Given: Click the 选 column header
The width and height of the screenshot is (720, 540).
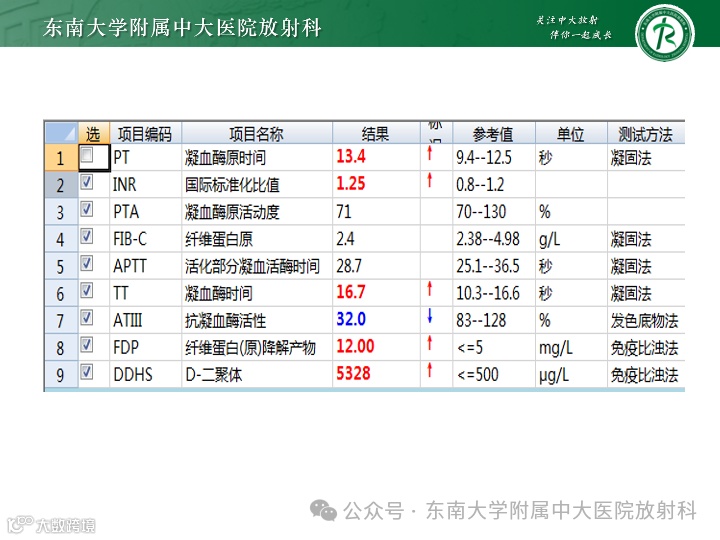Looking at the screenshot, I should (x=94, y=133).
